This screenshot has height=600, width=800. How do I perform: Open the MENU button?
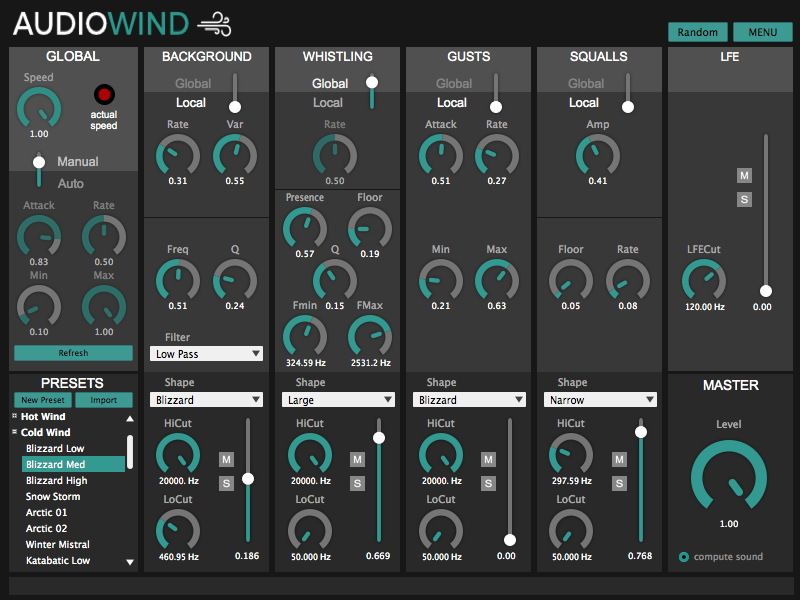pos(762,32)
